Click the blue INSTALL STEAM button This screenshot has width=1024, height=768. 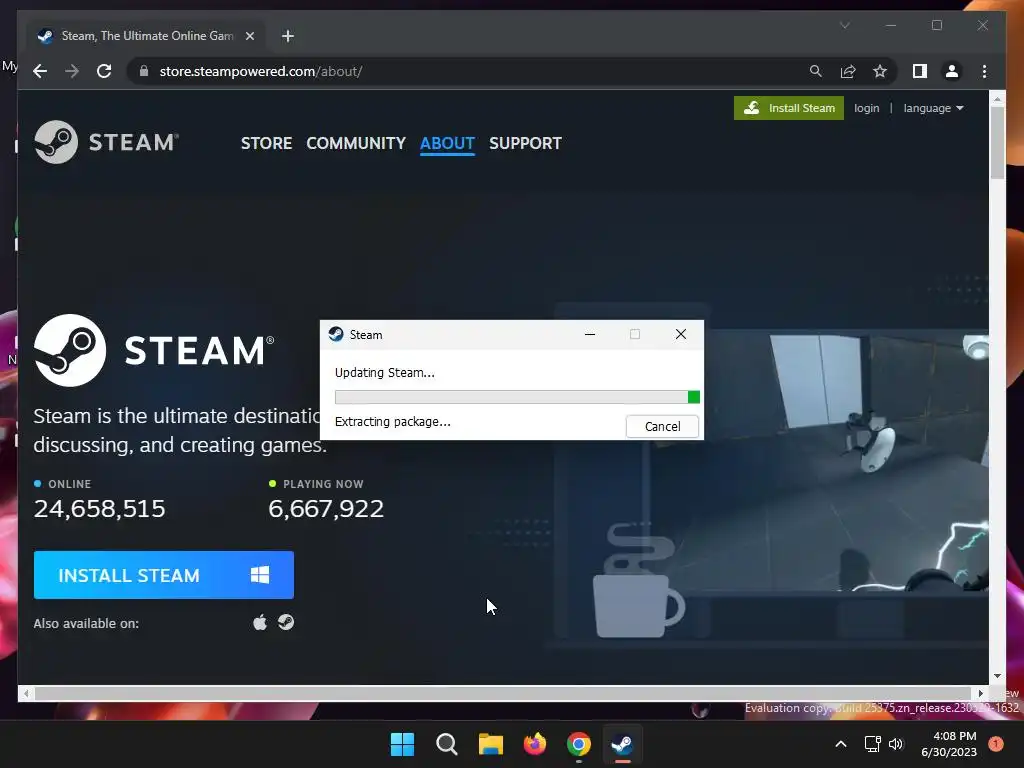coord(164,575)
